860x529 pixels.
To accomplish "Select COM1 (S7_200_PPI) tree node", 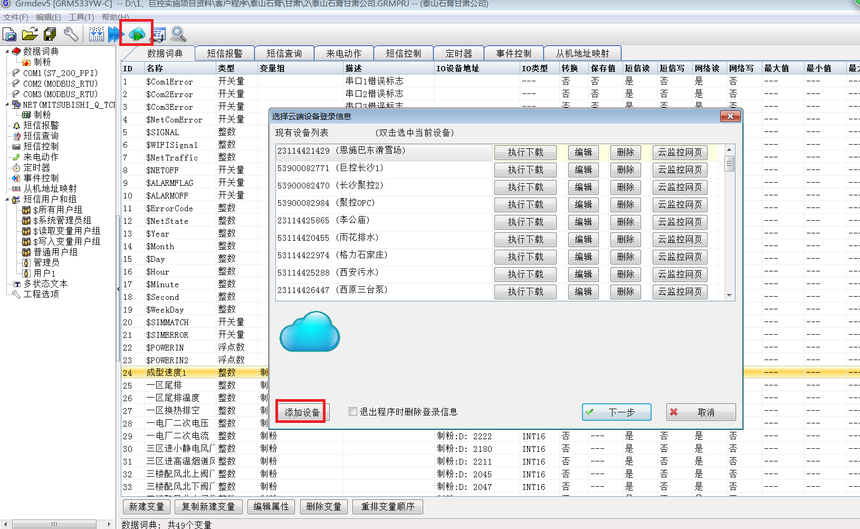I will pos(60,73).
